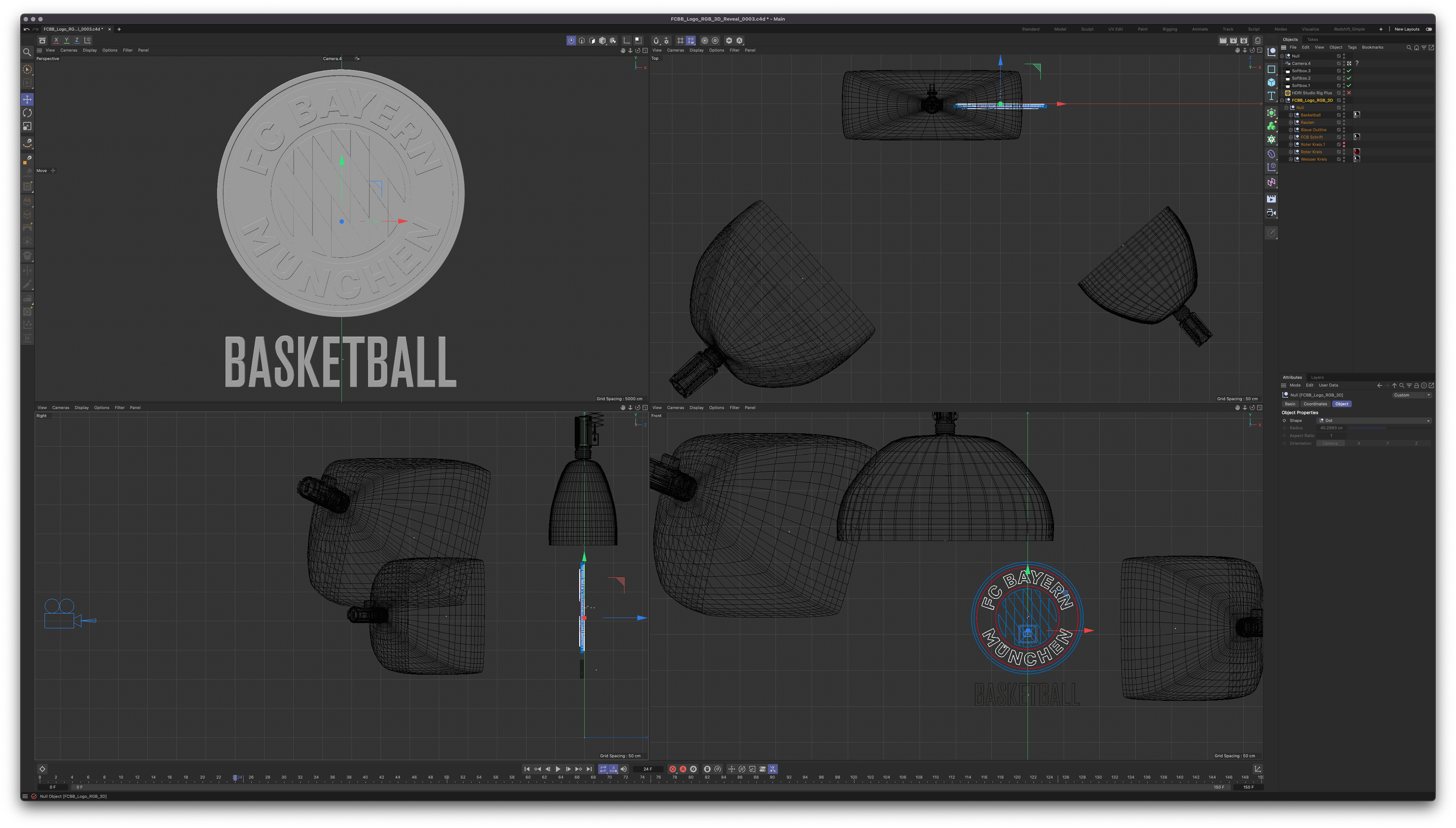This screenshot has width=1456, height=828.
Task: Toggle the Z axis lock
Action: click(x=77, y=40)
